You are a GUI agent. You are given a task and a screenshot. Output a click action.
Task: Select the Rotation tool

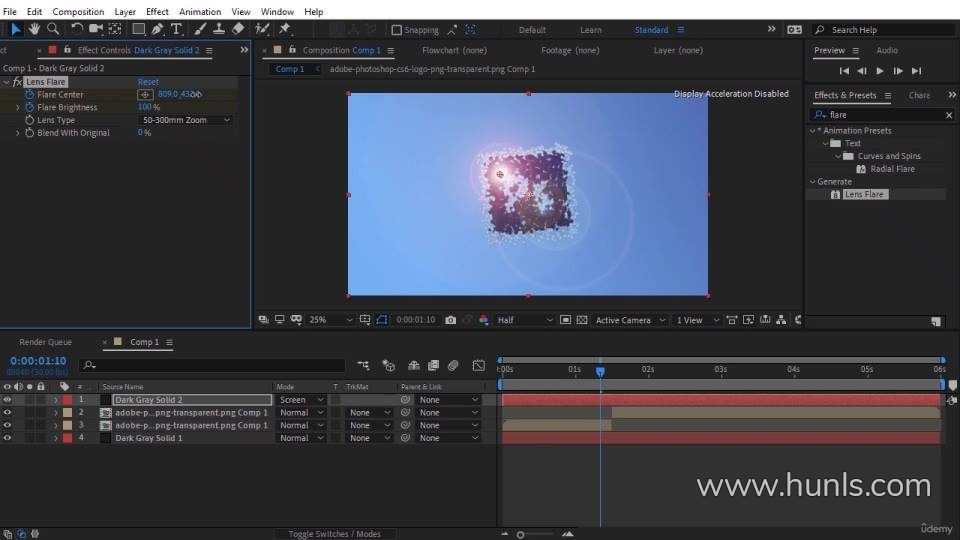pyautogui.click(x=77, y=29)
